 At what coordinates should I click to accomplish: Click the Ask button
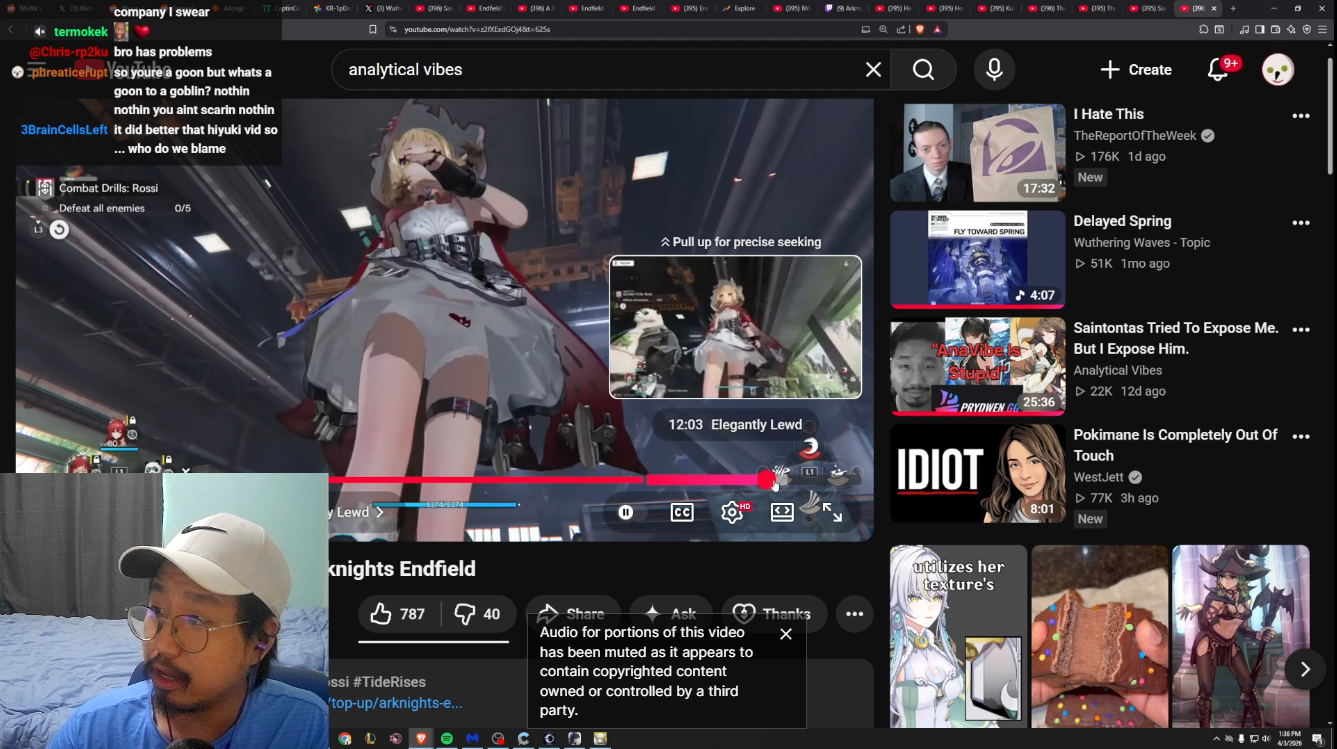671,614
